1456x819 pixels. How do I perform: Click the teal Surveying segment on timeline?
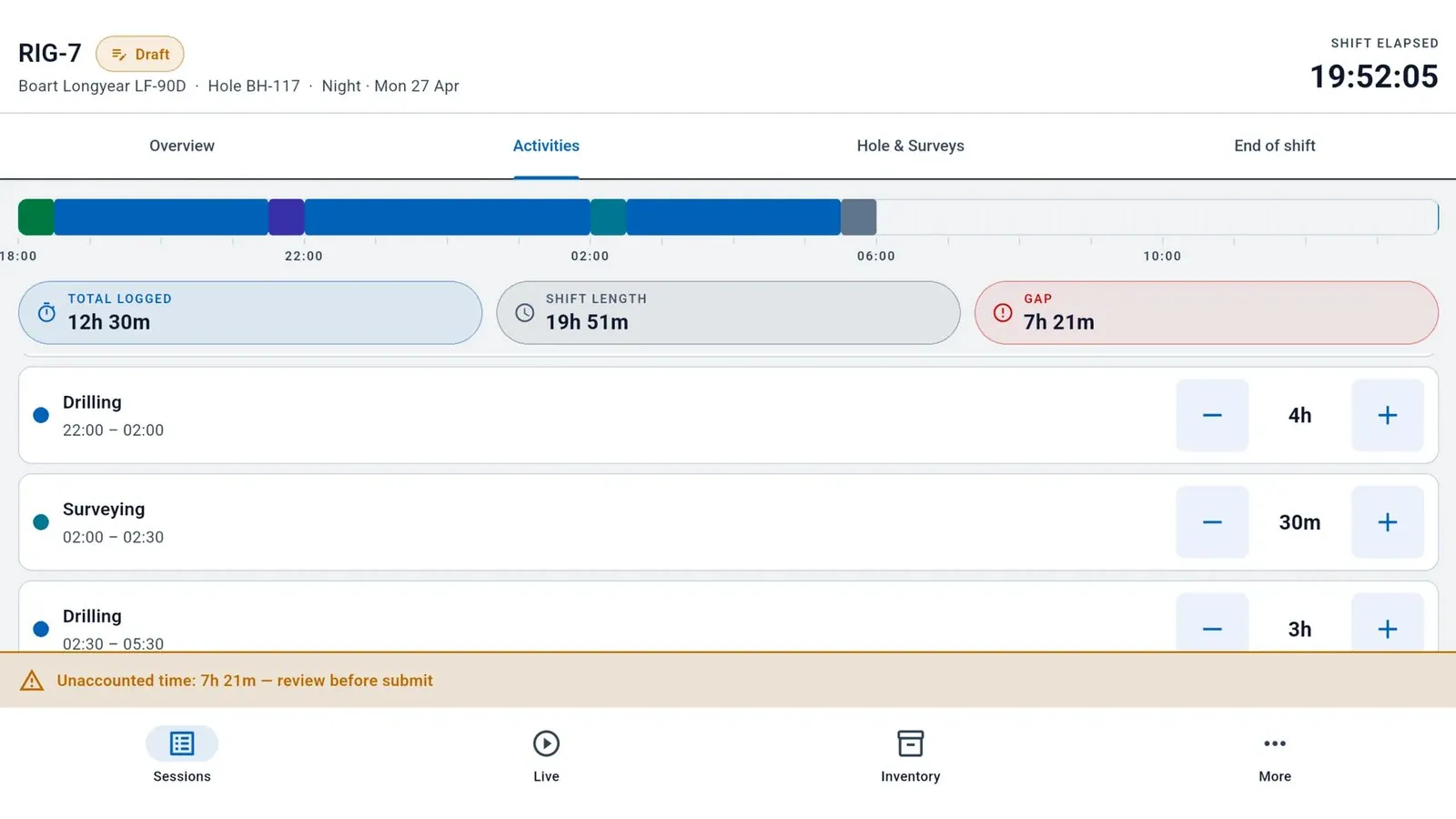(x=609, y=217)
